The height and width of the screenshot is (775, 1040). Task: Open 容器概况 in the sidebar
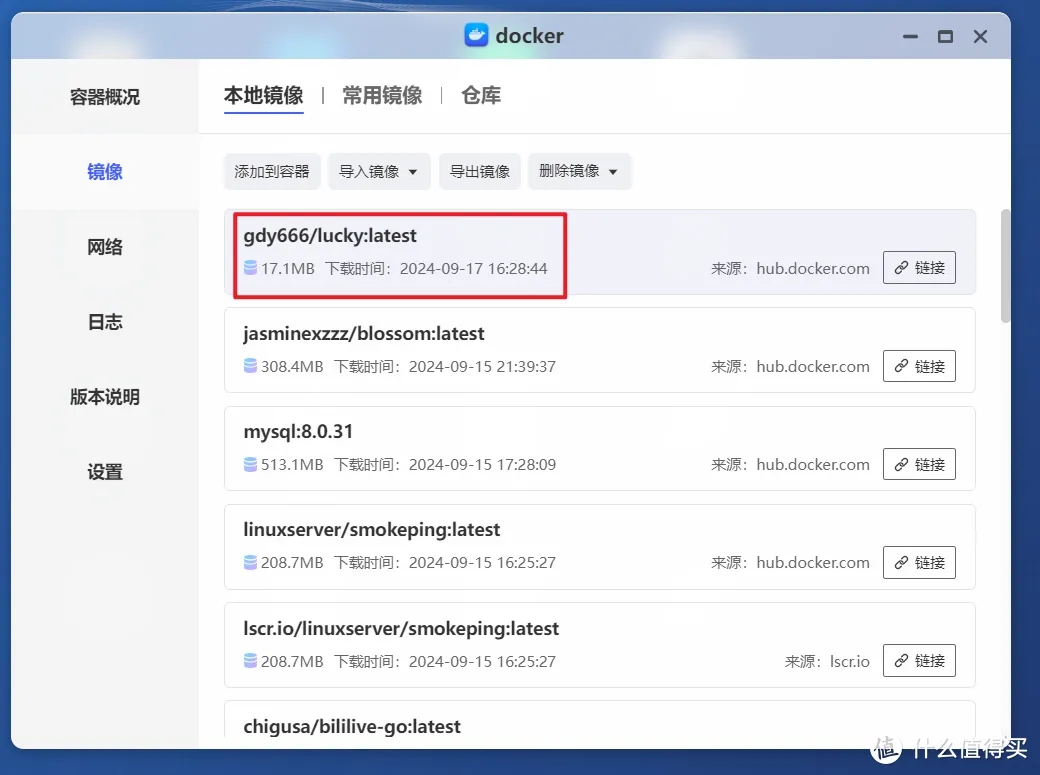click(x=104, y=96)
